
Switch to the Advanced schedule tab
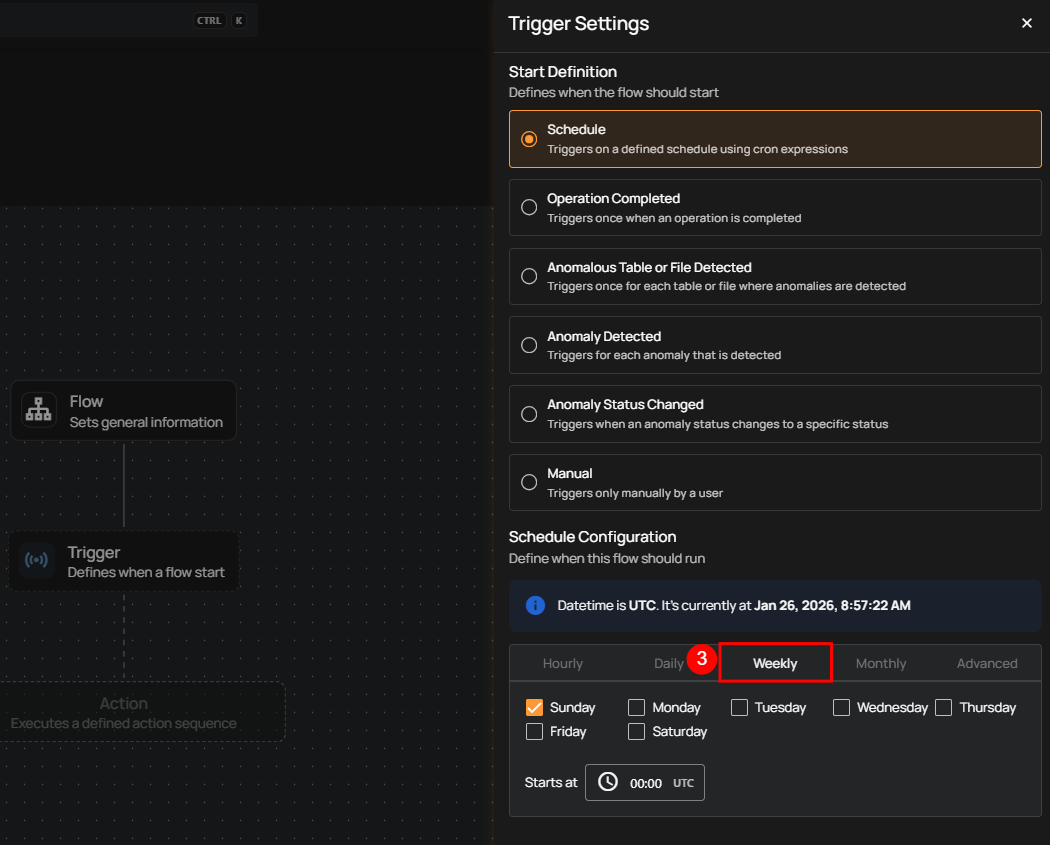coord(986,663)
